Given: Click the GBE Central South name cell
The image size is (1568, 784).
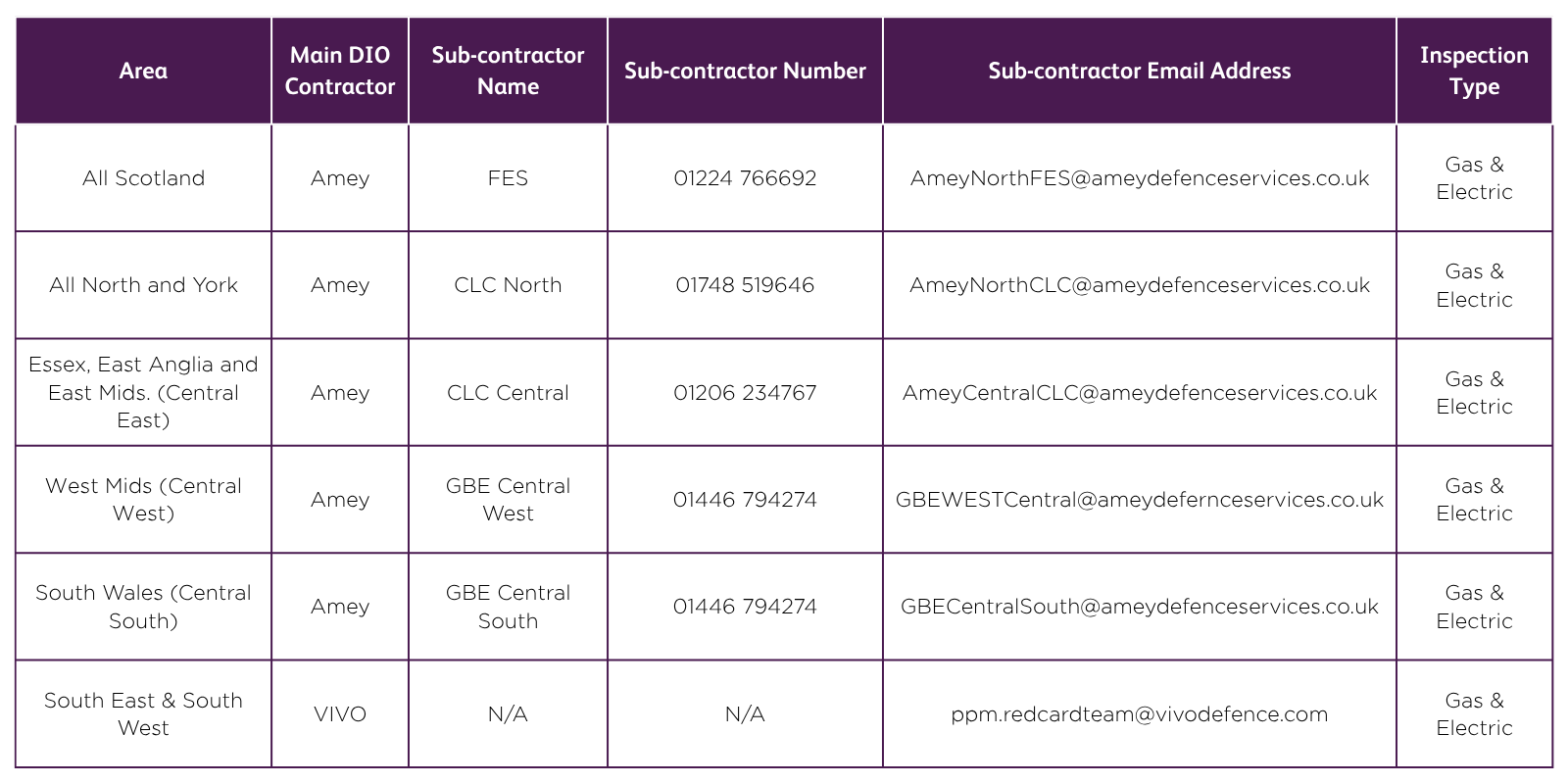Looking at the screenshot, I should click(x=508, y=607).
